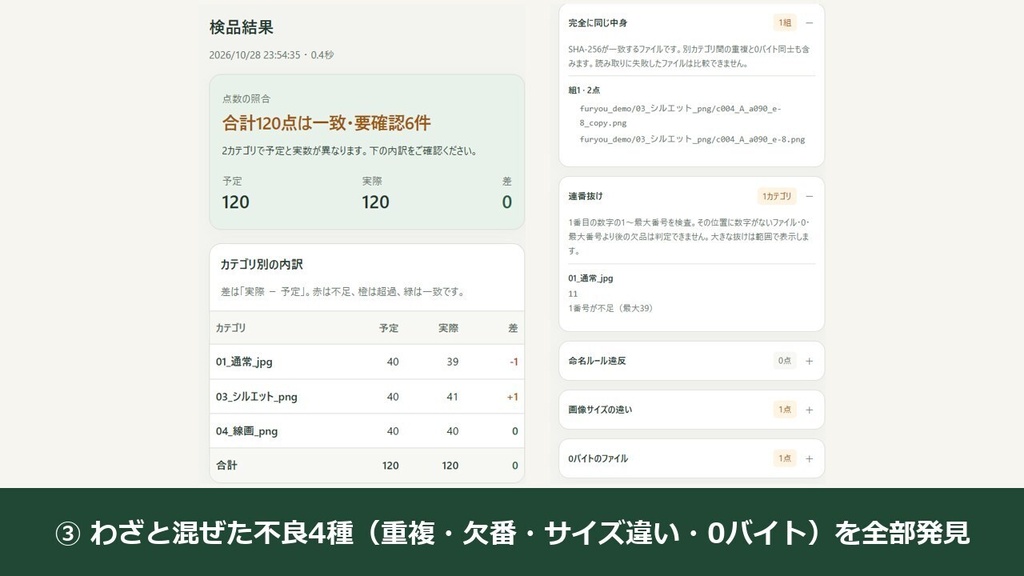This screenshot has width=1024, height=576.
Task: Click the 1点 badge for 0バイトのファイル
Action: 784,458
